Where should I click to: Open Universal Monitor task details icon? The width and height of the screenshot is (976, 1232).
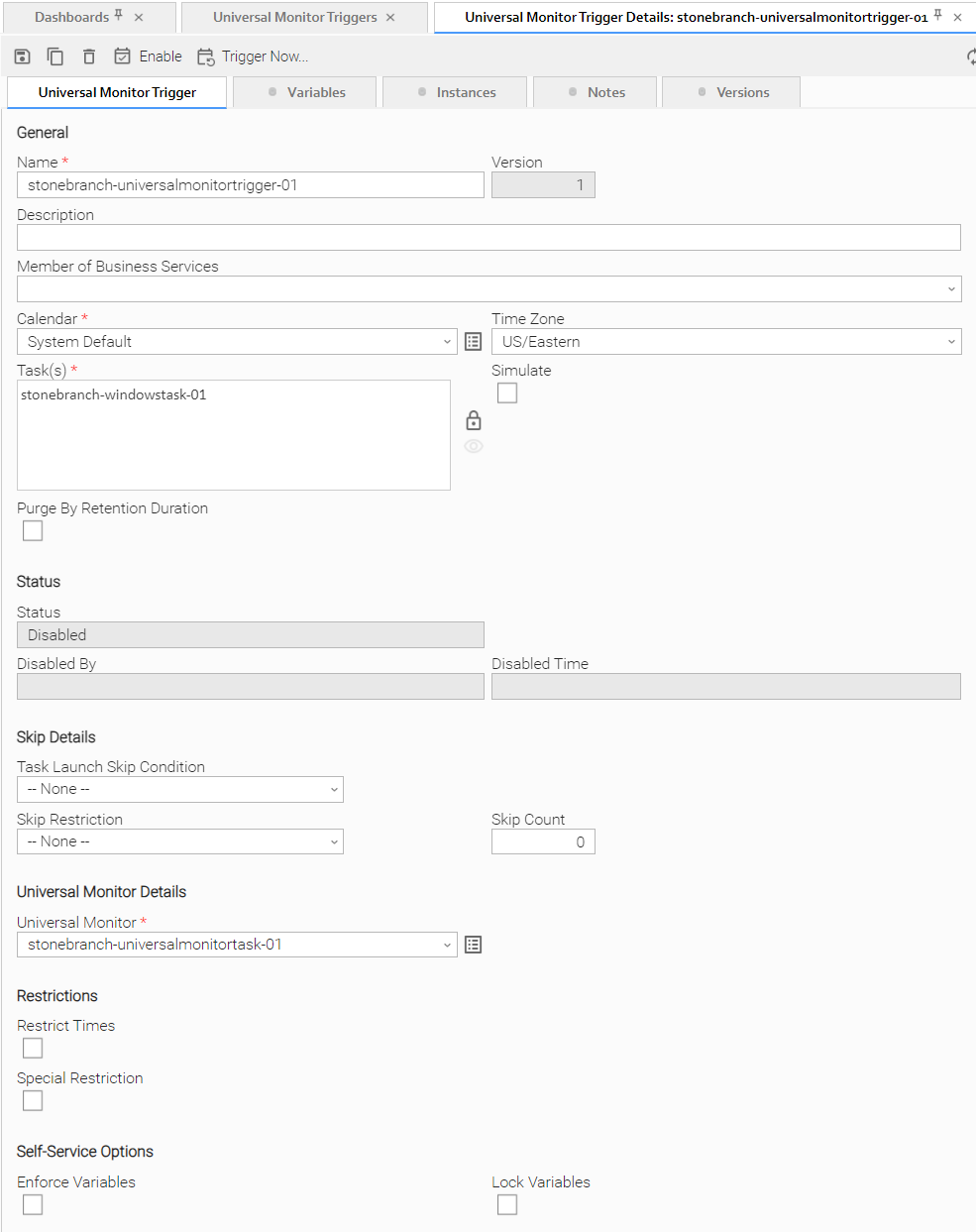[474, 945]
